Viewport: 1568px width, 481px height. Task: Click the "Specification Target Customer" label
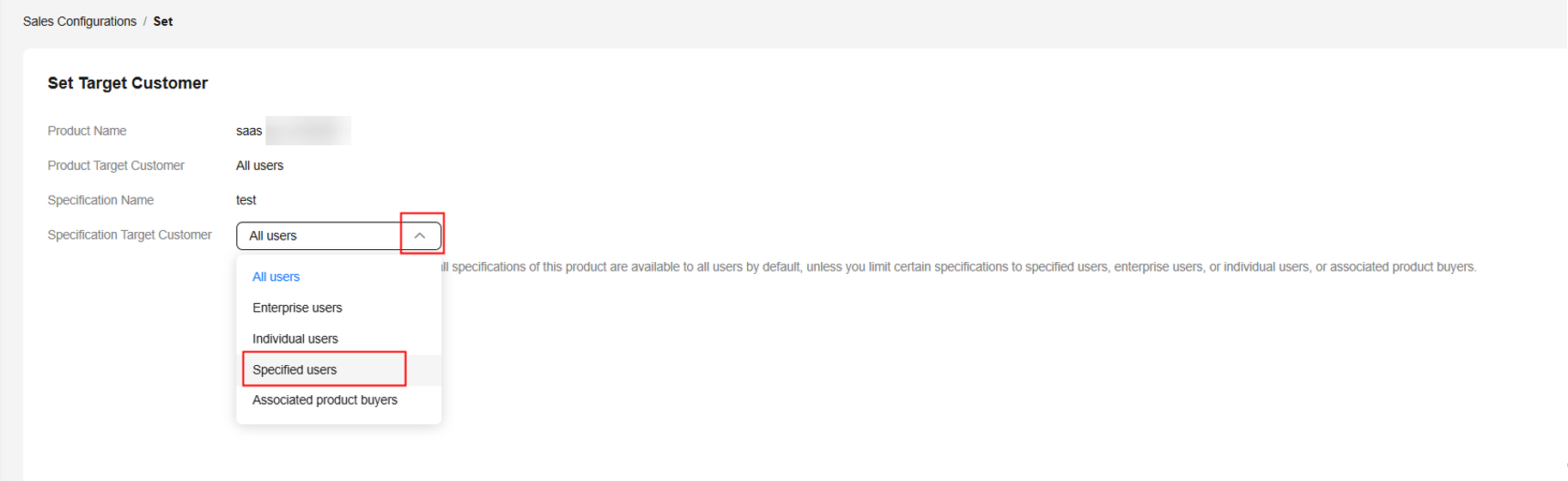click(130, 234)
